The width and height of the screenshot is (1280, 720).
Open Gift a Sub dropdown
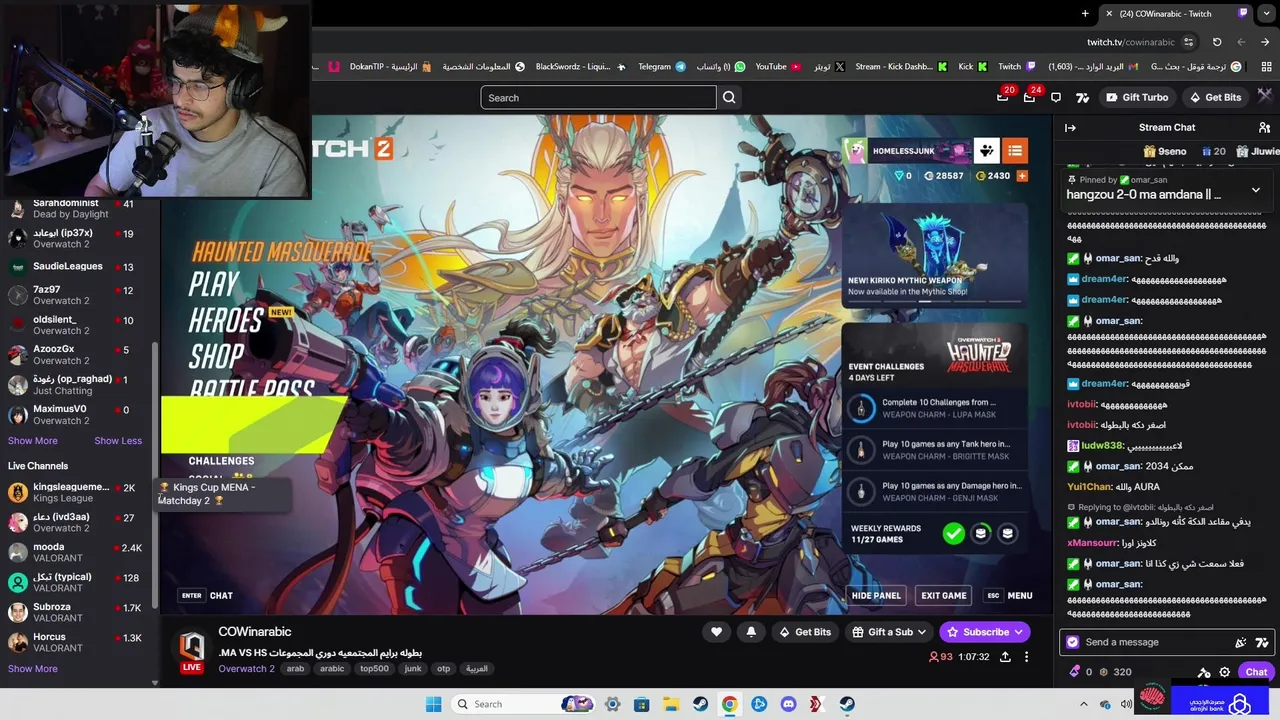(888, 632)
